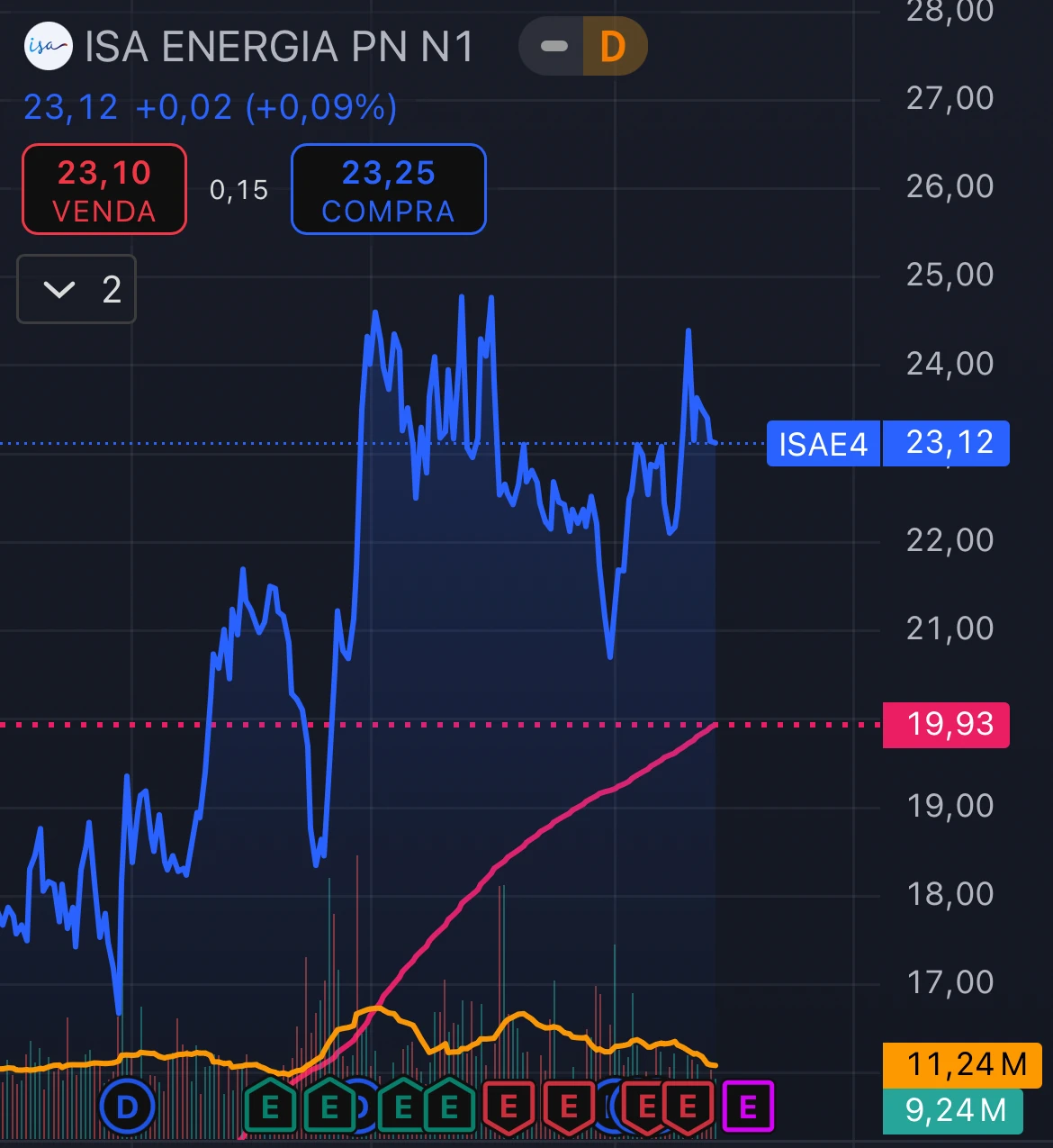This screenshot has width=1053, height=1148.
Task: Click the ISAE4 price label on axis
Action: (x=823, y=444)
